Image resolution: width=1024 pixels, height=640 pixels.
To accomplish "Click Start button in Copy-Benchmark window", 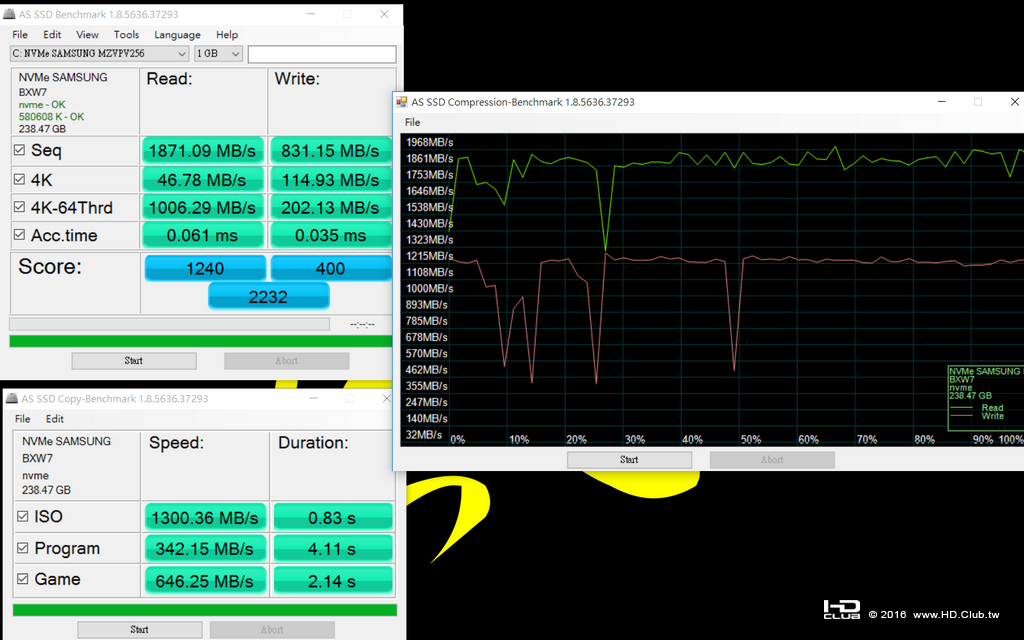I will [139, 630].
